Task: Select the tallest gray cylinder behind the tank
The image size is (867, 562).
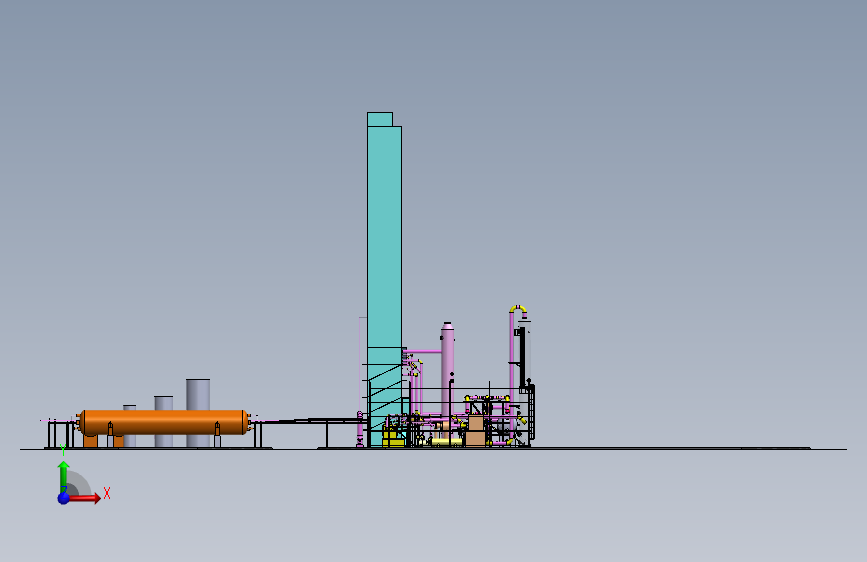Action: coord(198,394)
